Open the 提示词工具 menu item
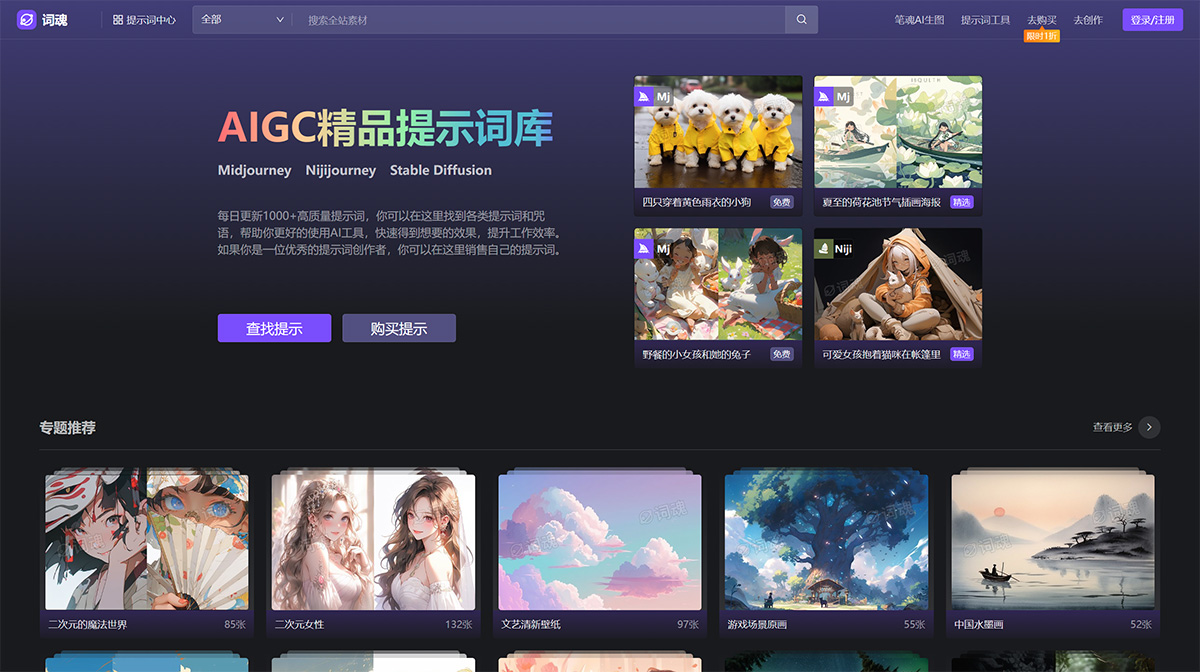Image resolution: width=1200 pixels, height=672 pixels. (x=986, y=19)
